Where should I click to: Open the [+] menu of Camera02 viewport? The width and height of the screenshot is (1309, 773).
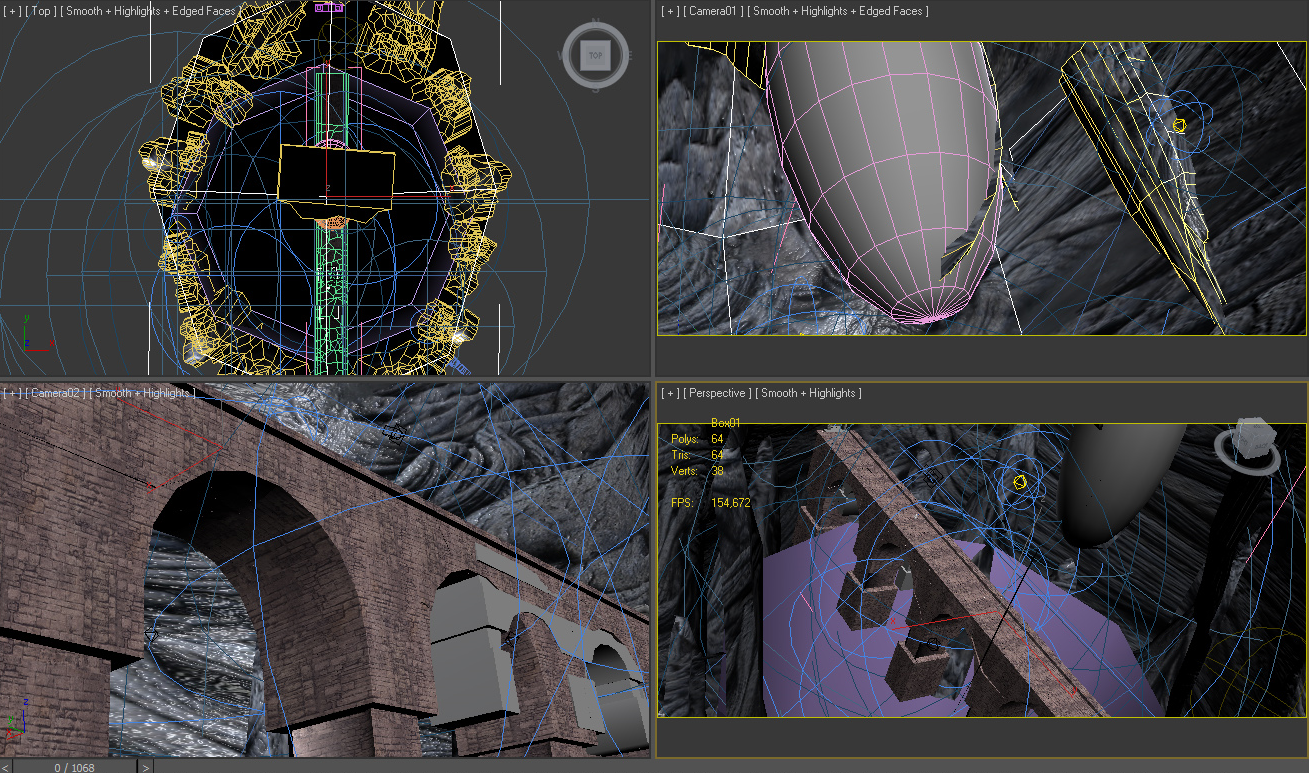tap(13, 393)
